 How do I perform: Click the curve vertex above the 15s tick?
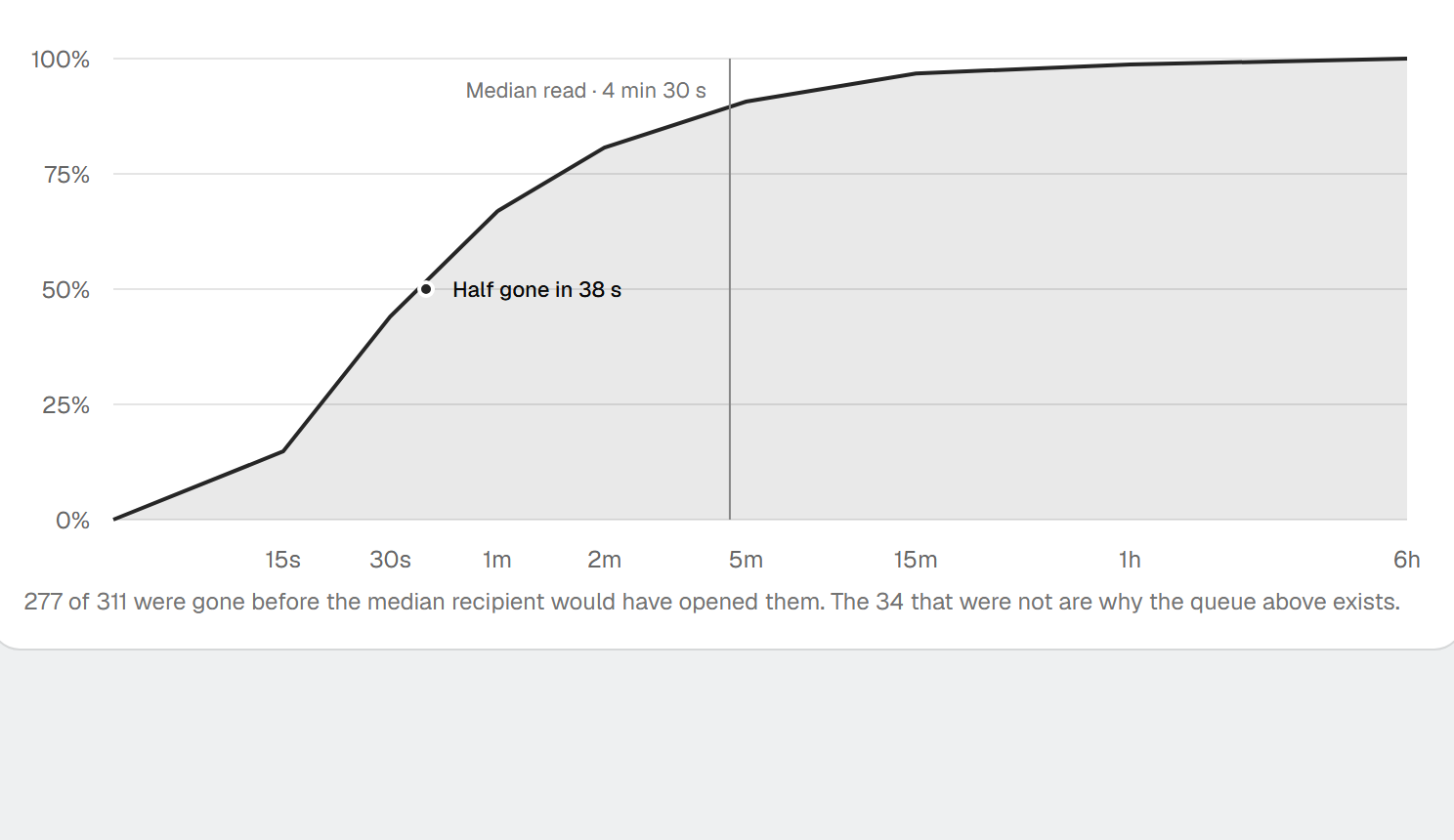(x=283, y=451)
